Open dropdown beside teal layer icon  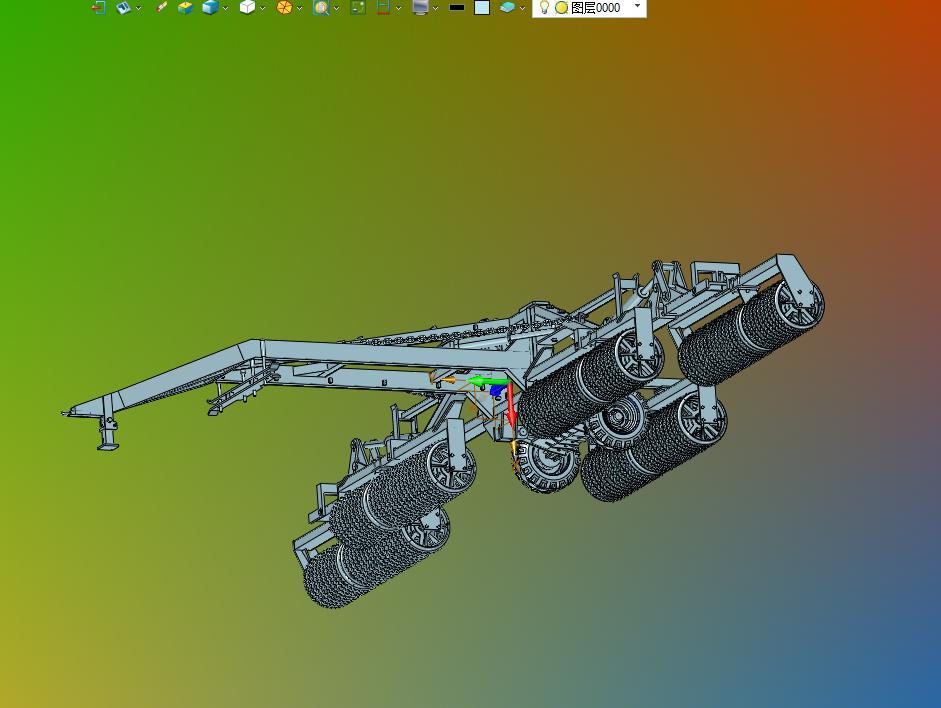523,8
